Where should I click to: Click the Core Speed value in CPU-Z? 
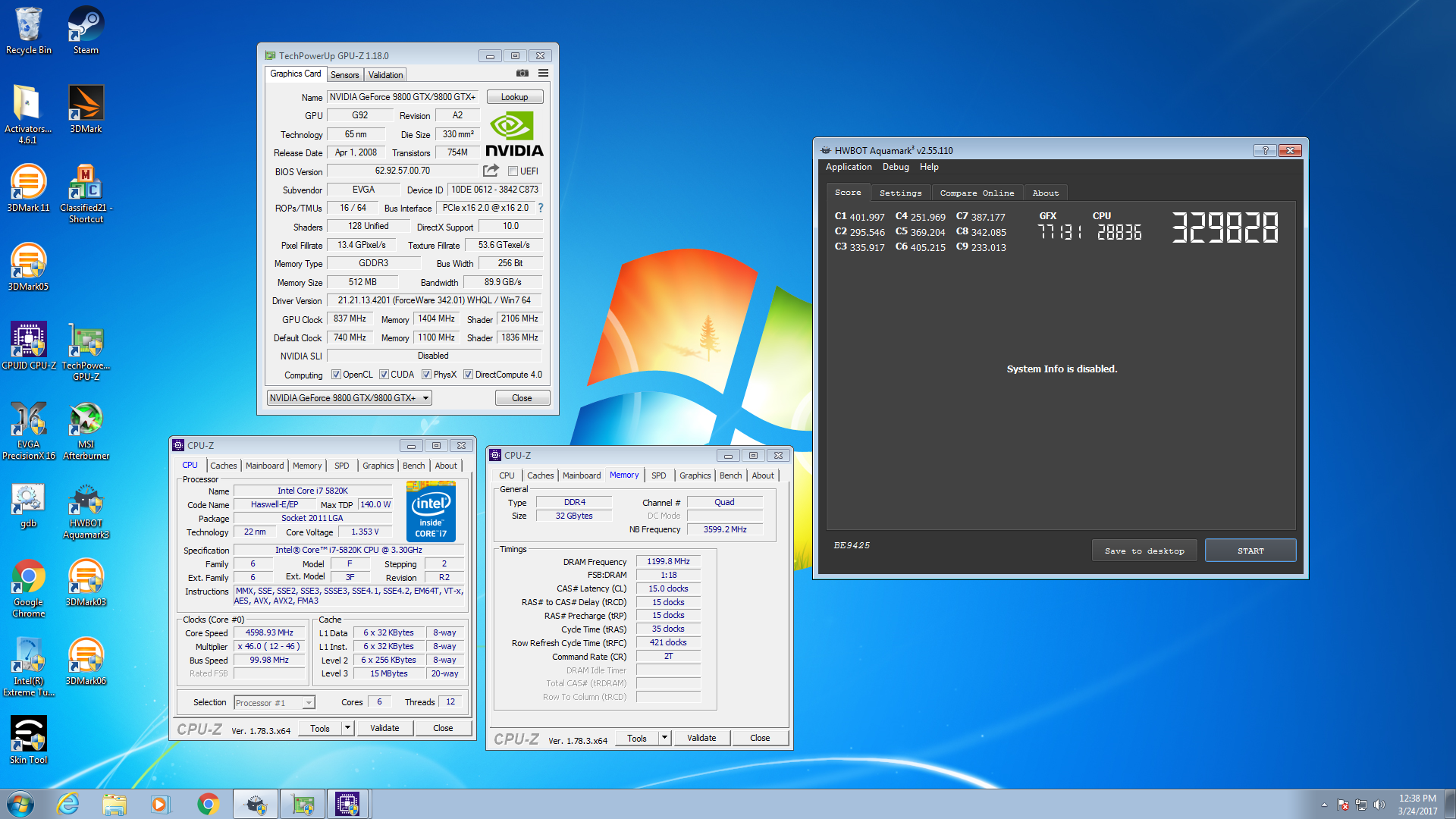point(269,632)
